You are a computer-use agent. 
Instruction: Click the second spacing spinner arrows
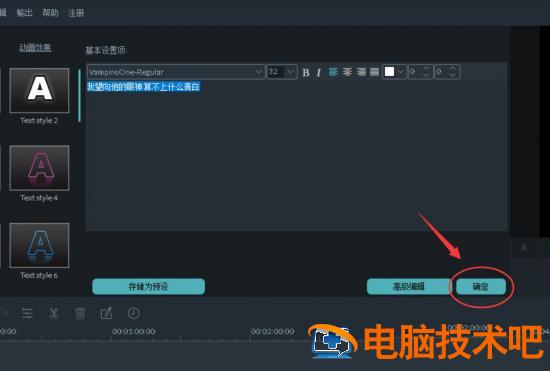tap(453, 72)
